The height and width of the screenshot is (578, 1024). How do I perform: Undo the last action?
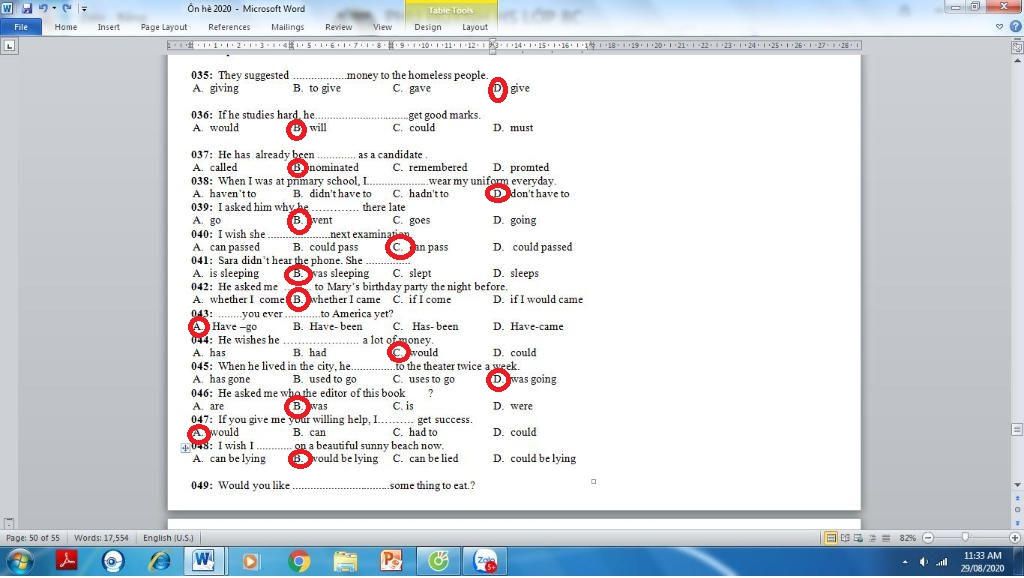click(43, 8)
